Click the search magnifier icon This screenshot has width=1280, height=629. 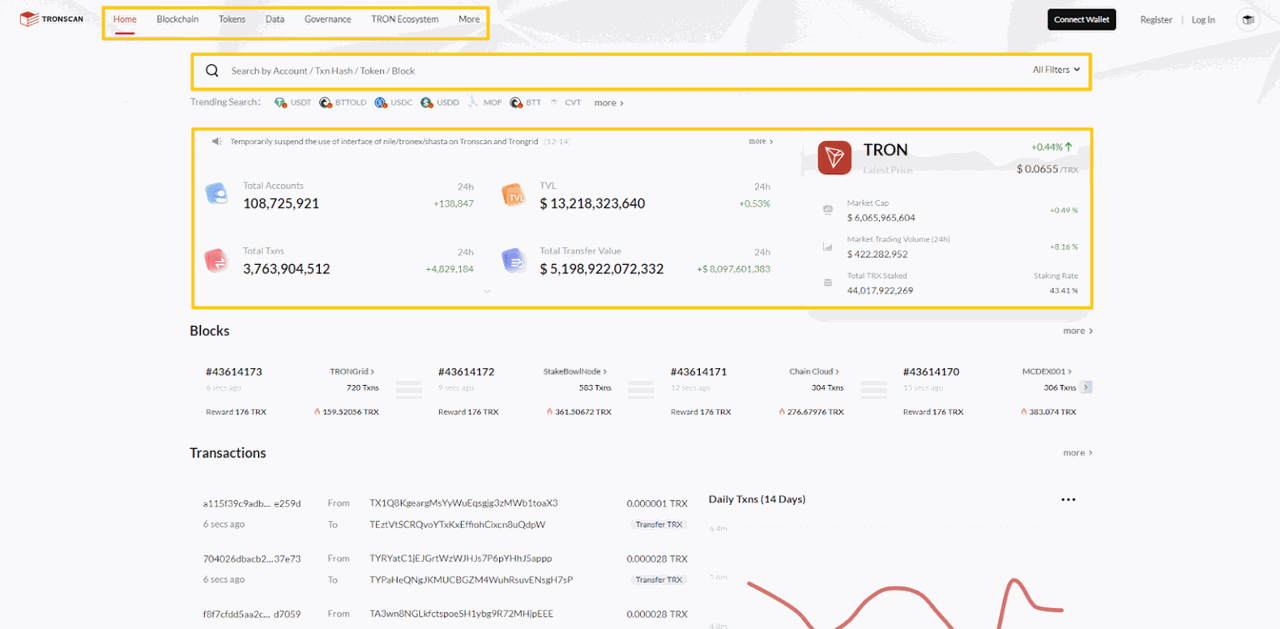211,70
